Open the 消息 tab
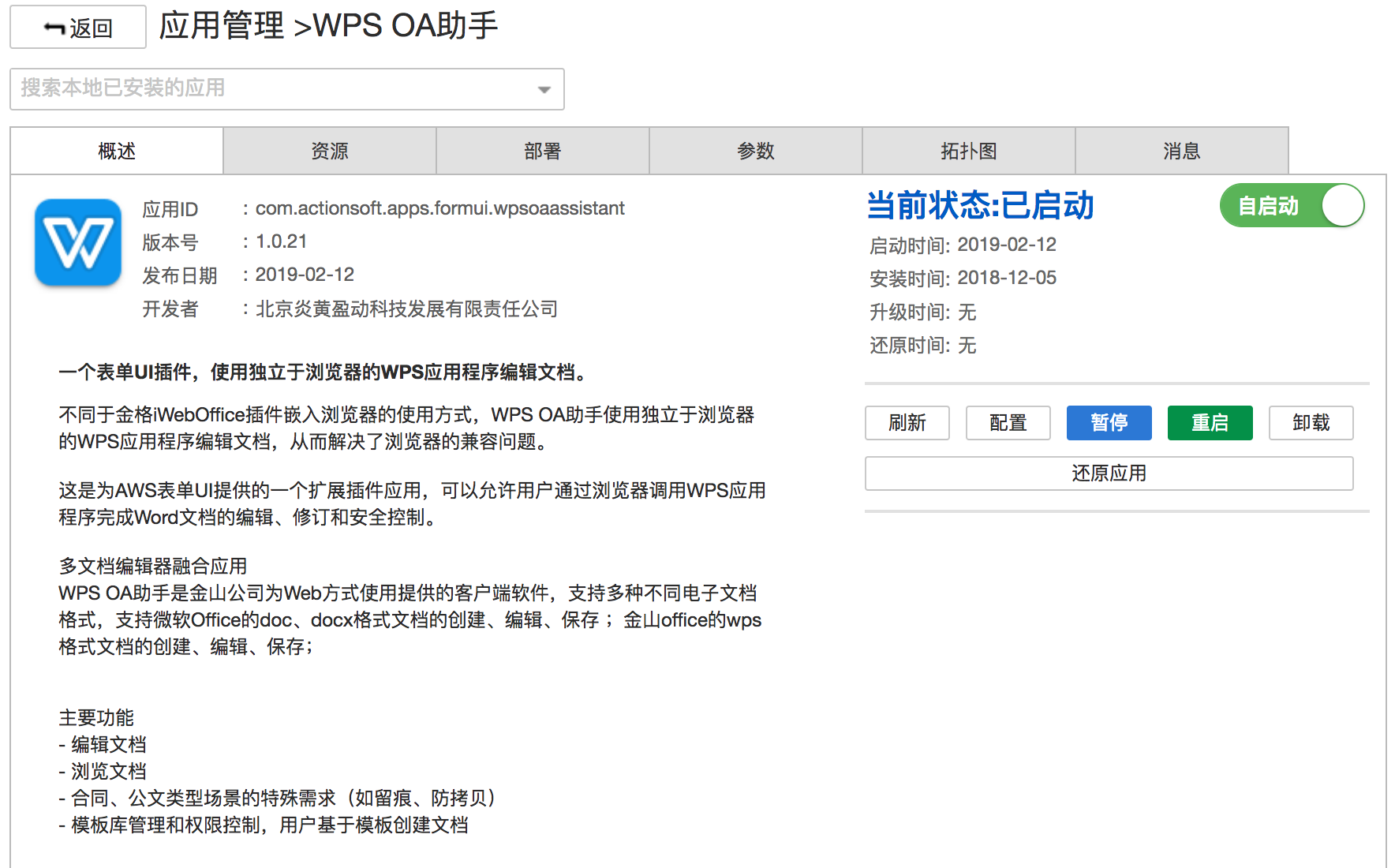Viewport: 1395px width, 868px height. (1182, 151)
